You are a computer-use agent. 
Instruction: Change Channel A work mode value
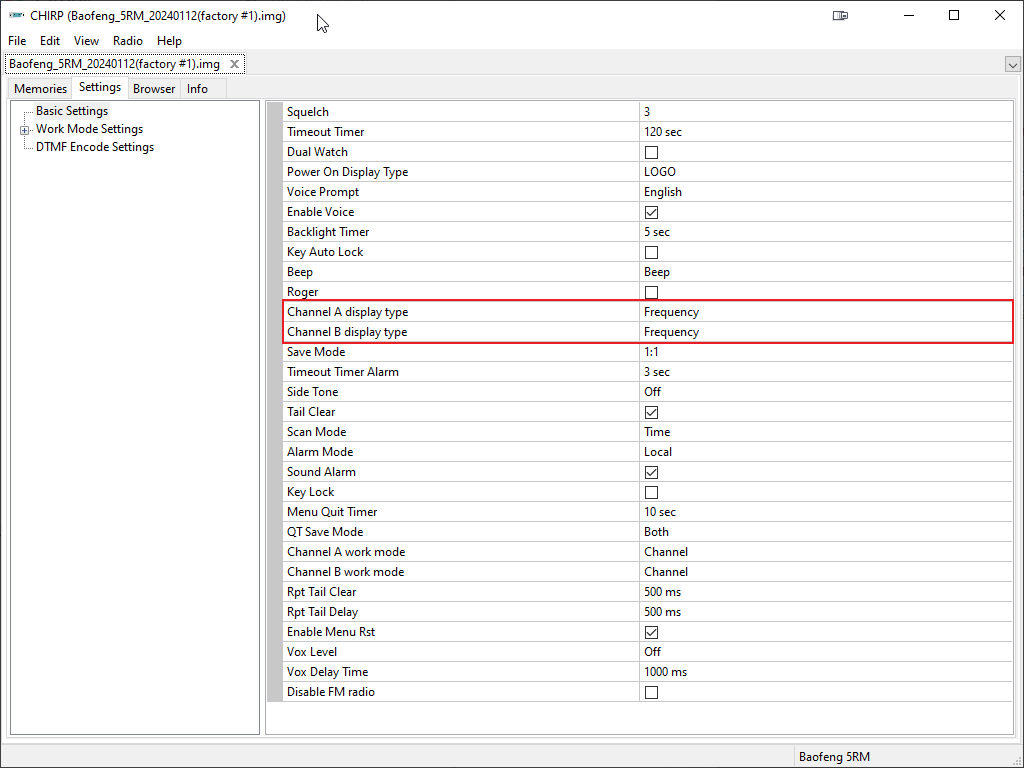point(825,552)
